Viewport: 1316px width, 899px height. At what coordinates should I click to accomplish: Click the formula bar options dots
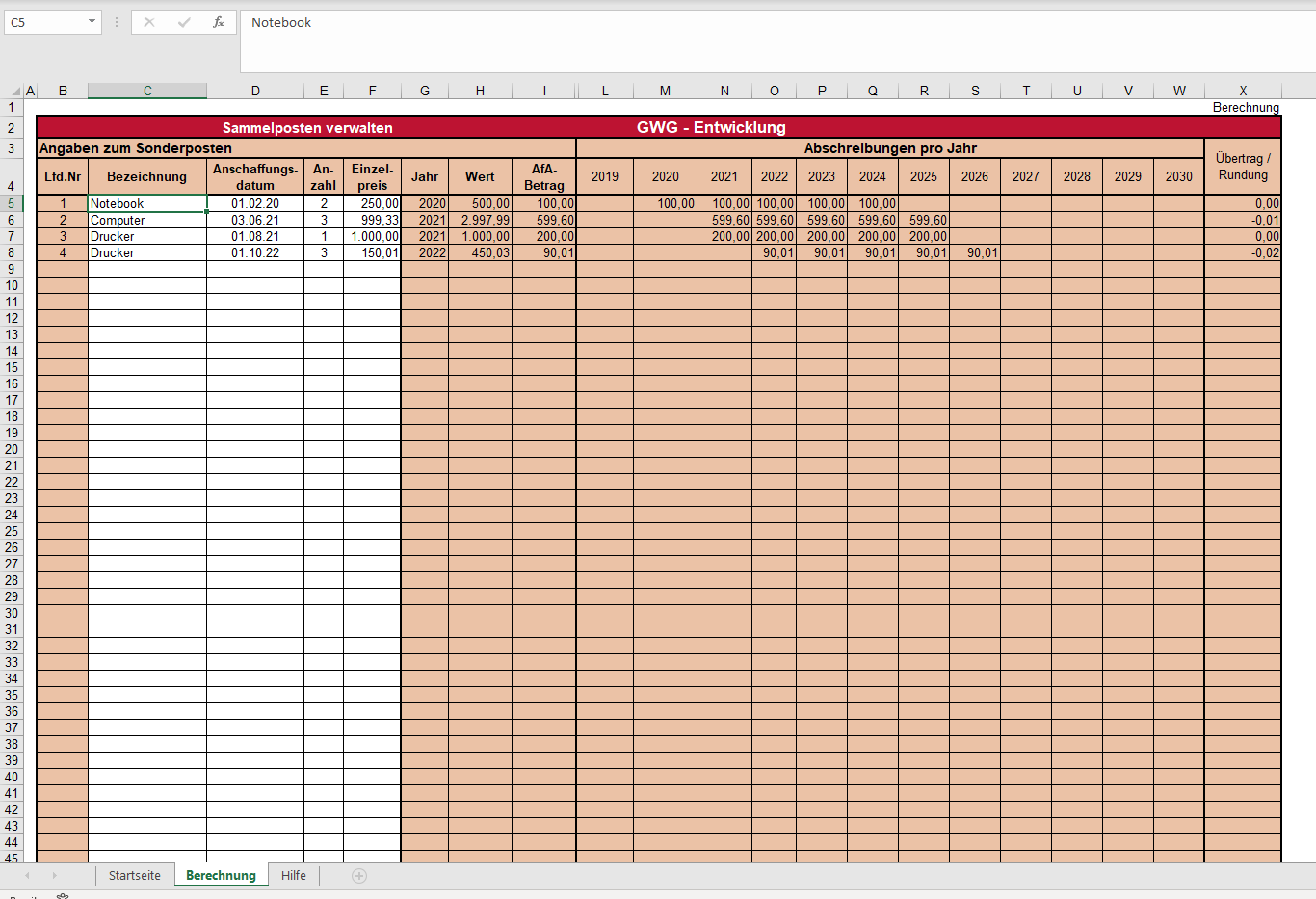tap(117, 22)
